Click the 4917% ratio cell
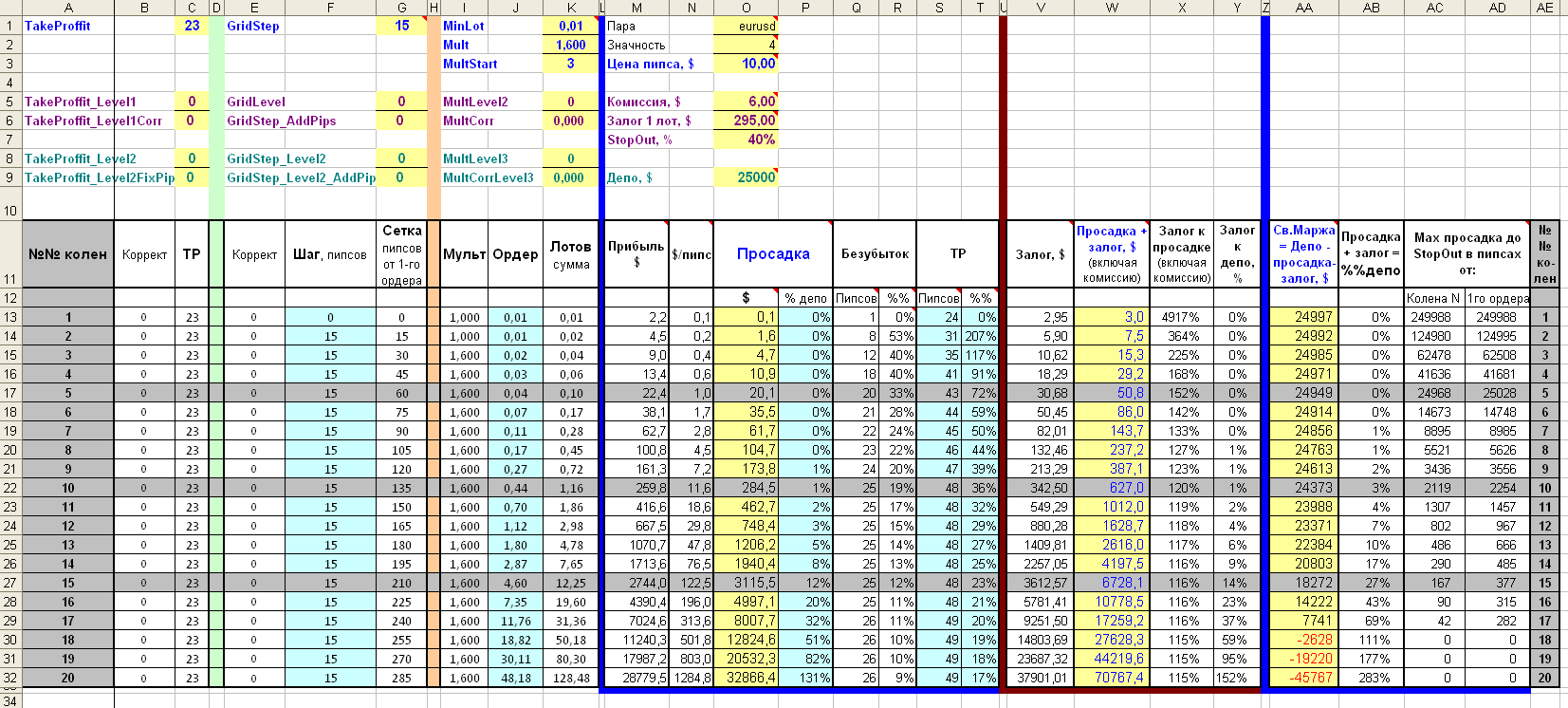 1182,317
